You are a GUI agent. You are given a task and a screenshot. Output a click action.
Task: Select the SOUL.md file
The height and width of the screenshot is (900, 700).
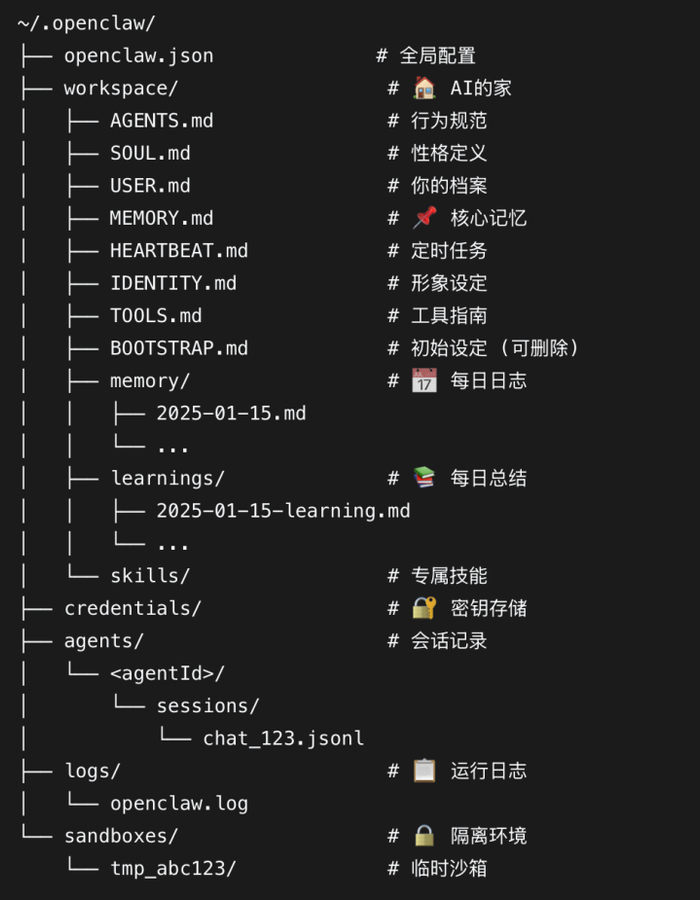coord(150,153)
